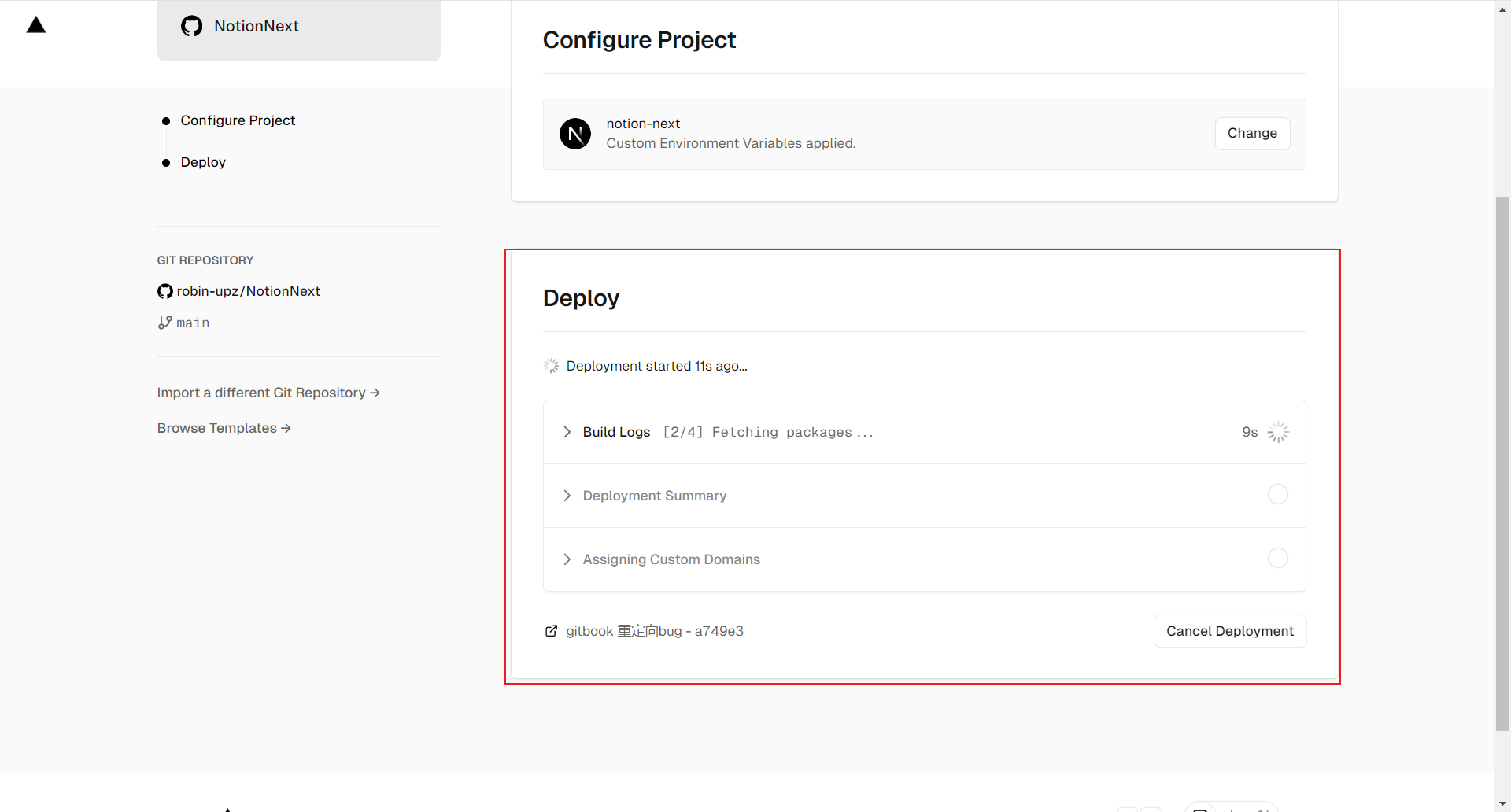Image resolution: width=1511 pixels, height=812 pixels.
Task: Expand the Deployment Summary section
Action: point(567,496)
